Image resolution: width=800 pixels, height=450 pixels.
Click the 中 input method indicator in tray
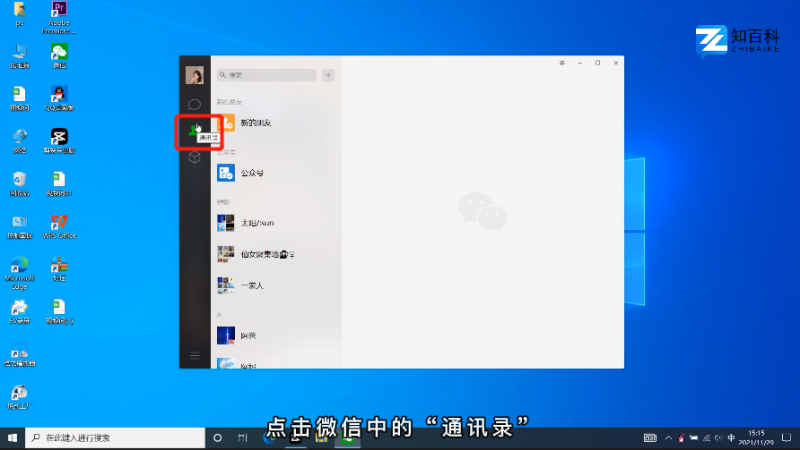(x=731, y=438)
